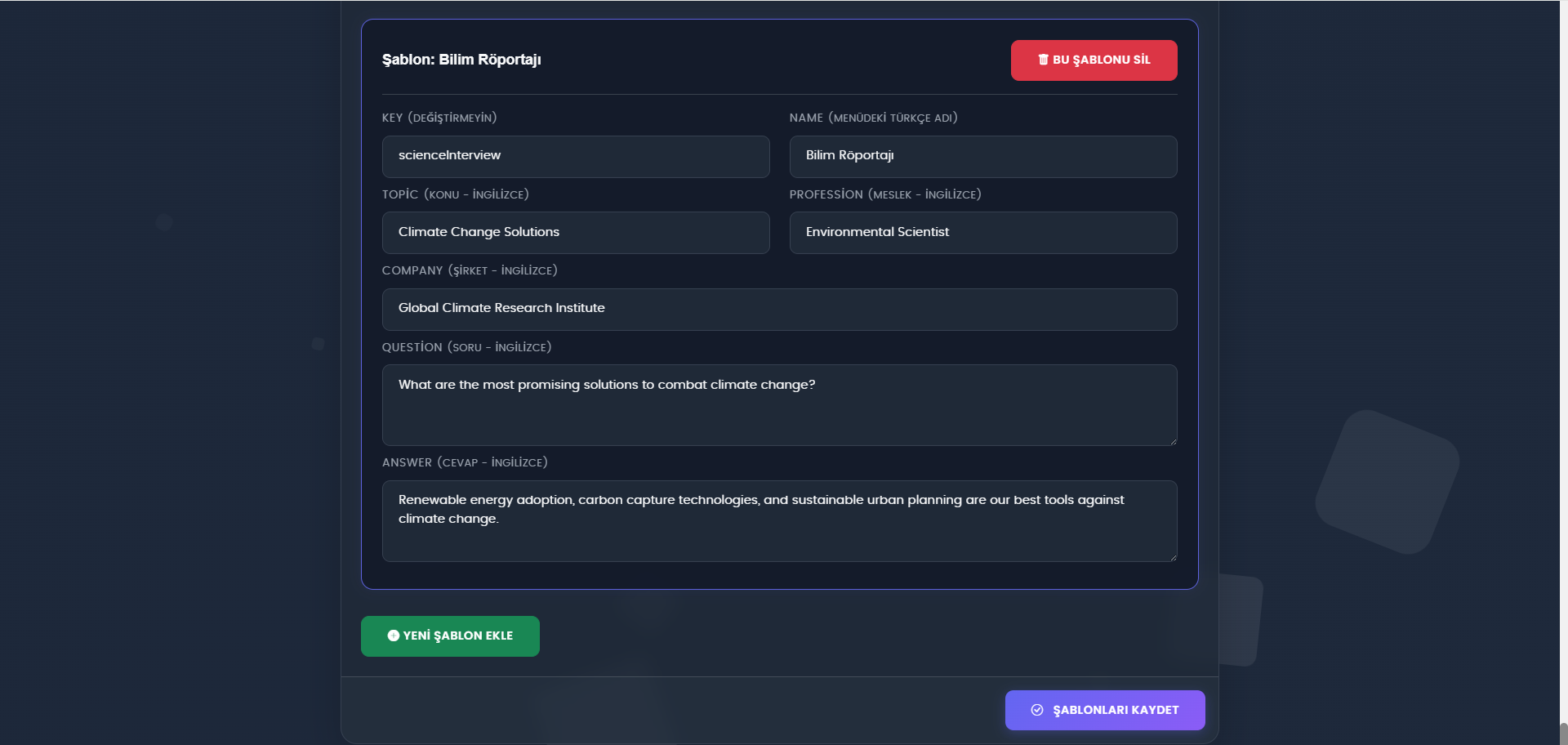
Task: Click the plus icon on Yeni Şablon Ekle
Action: coord(393,636)
